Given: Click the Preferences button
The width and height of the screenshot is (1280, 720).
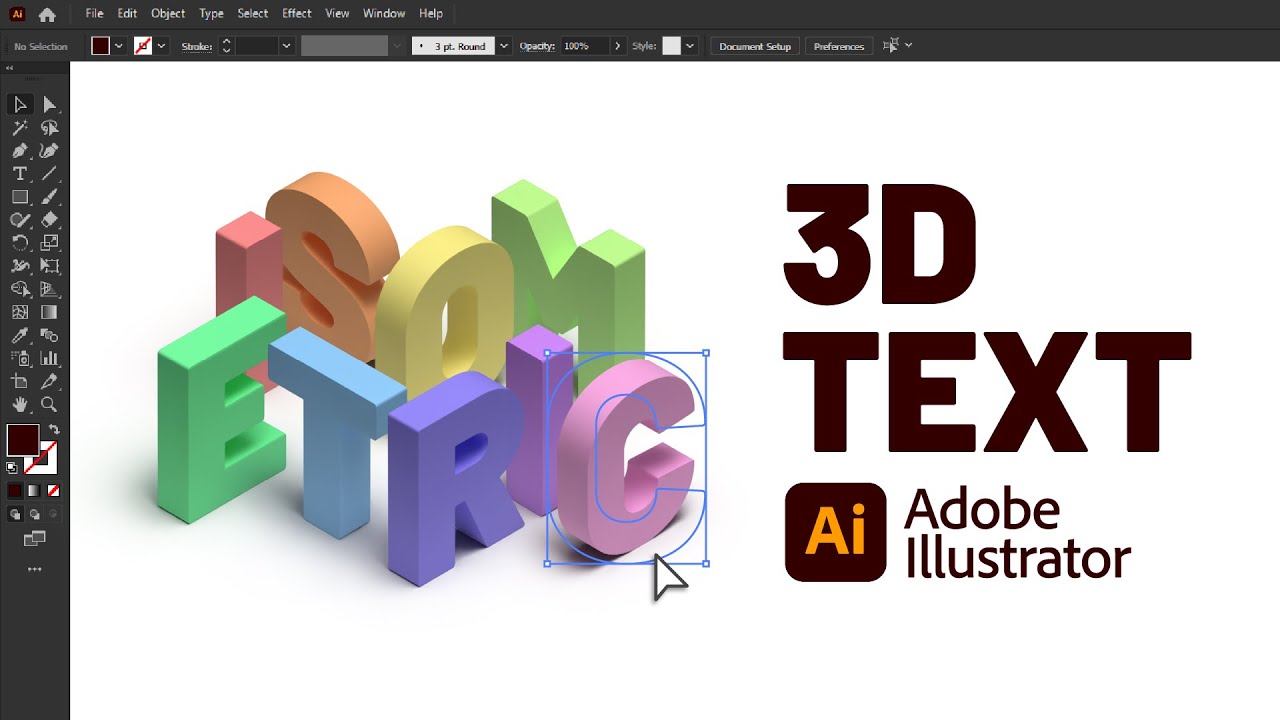Looking at the screenshot, I should tap(839, 46).
